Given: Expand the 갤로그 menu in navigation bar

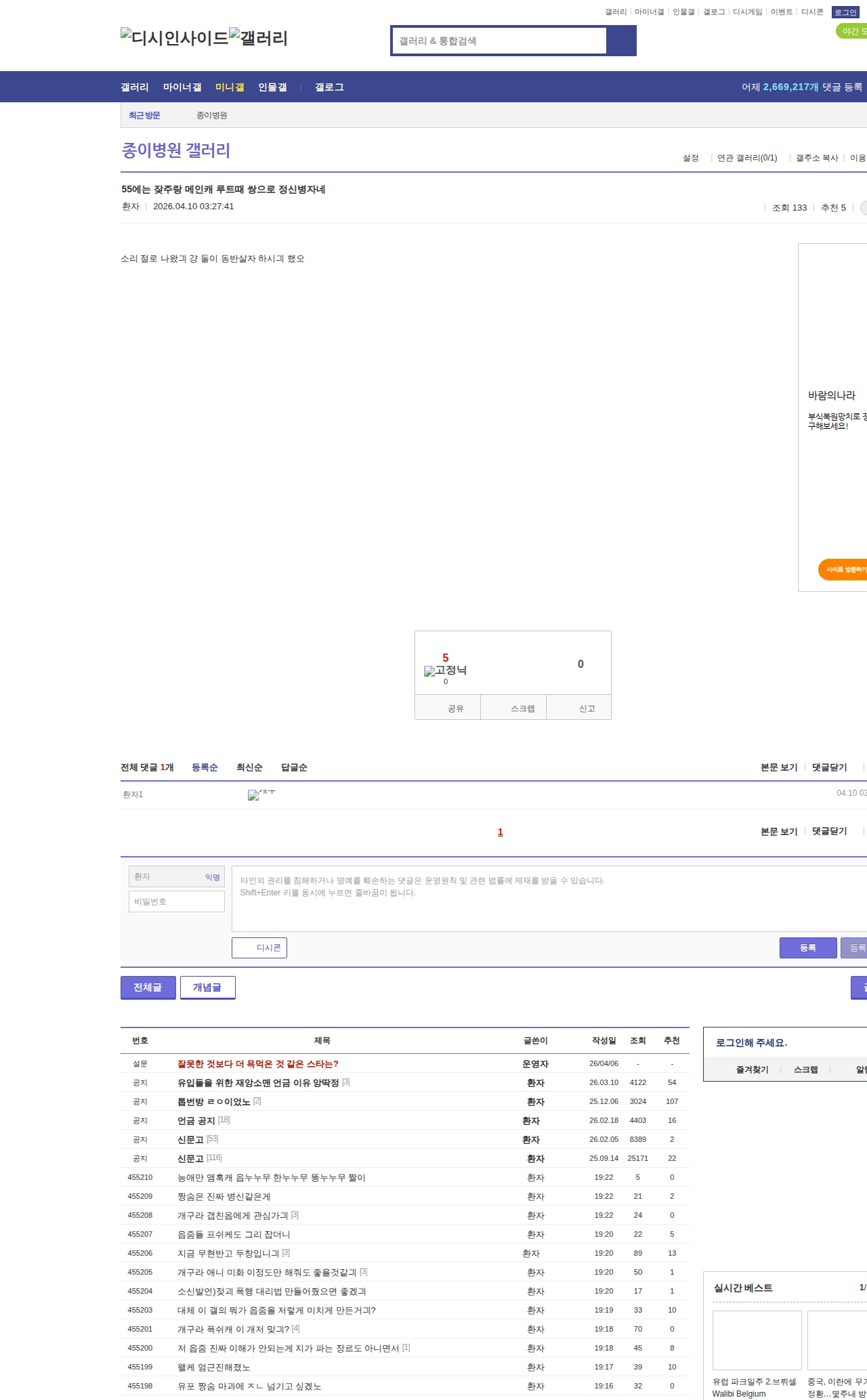Looking at the screenshot, I should pyautogui.click(x=329, y=87).
